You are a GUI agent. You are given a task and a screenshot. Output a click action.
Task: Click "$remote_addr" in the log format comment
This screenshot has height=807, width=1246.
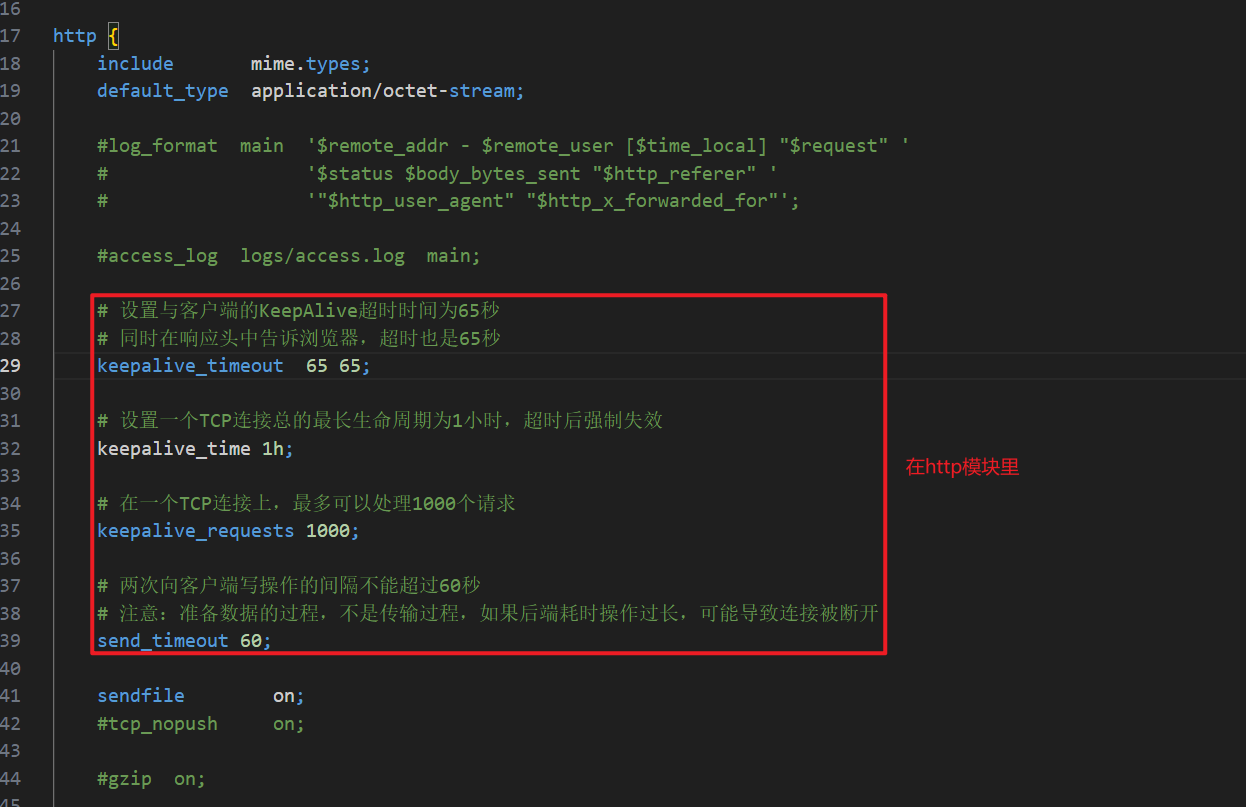click(x=384, y=146)
